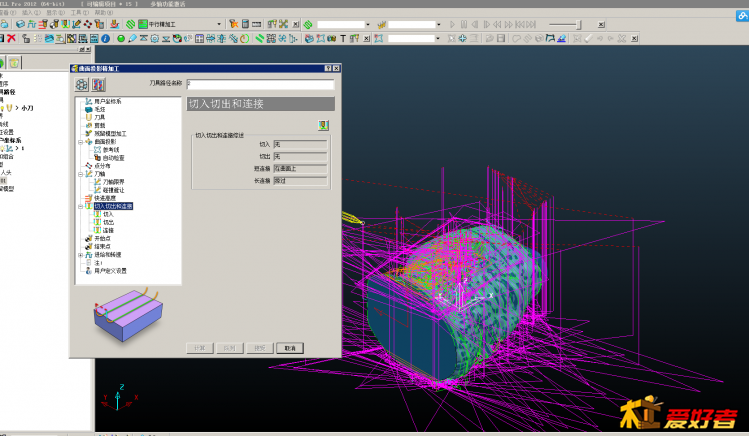This screenshot has width=749, height=436.
Task: Select 开始点 in dialog tree
Action: (102, 238)
